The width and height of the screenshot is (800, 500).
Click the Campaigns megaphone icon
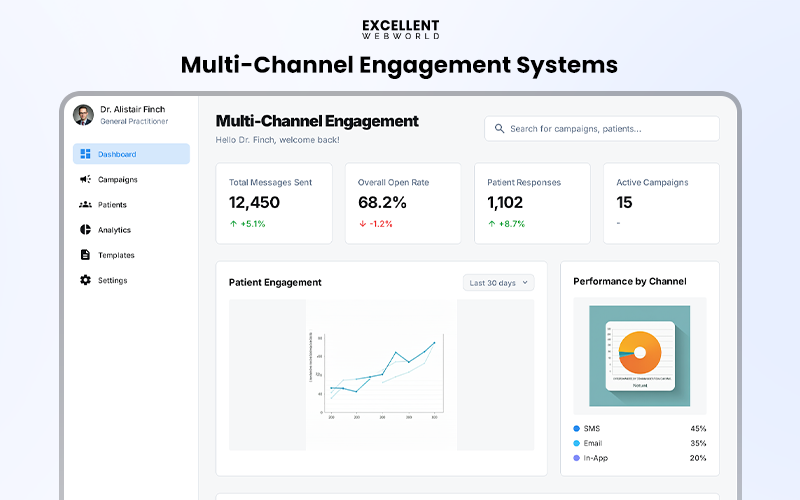click(85, 179)
